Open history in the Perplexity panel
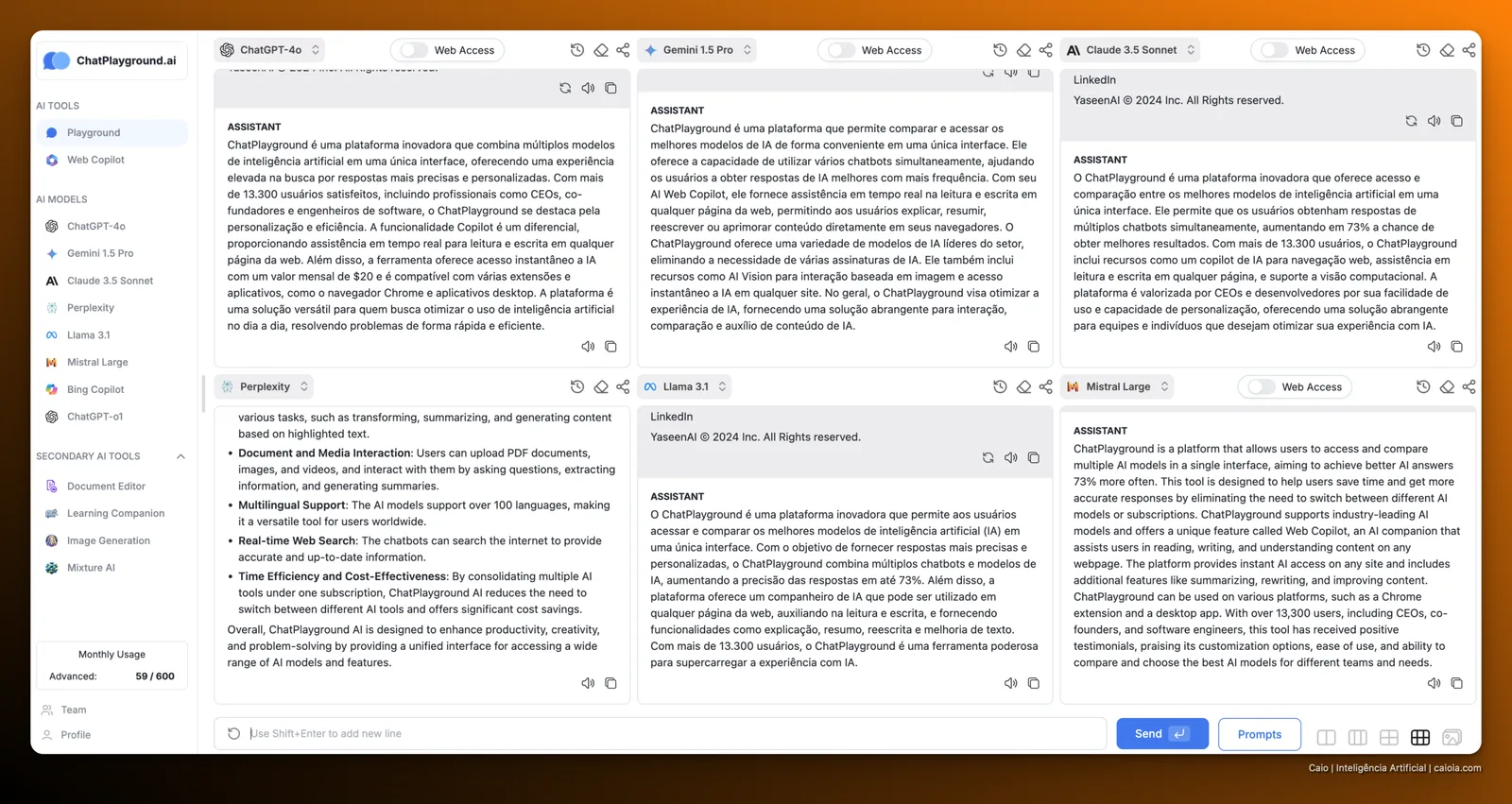 coord(577,386)
